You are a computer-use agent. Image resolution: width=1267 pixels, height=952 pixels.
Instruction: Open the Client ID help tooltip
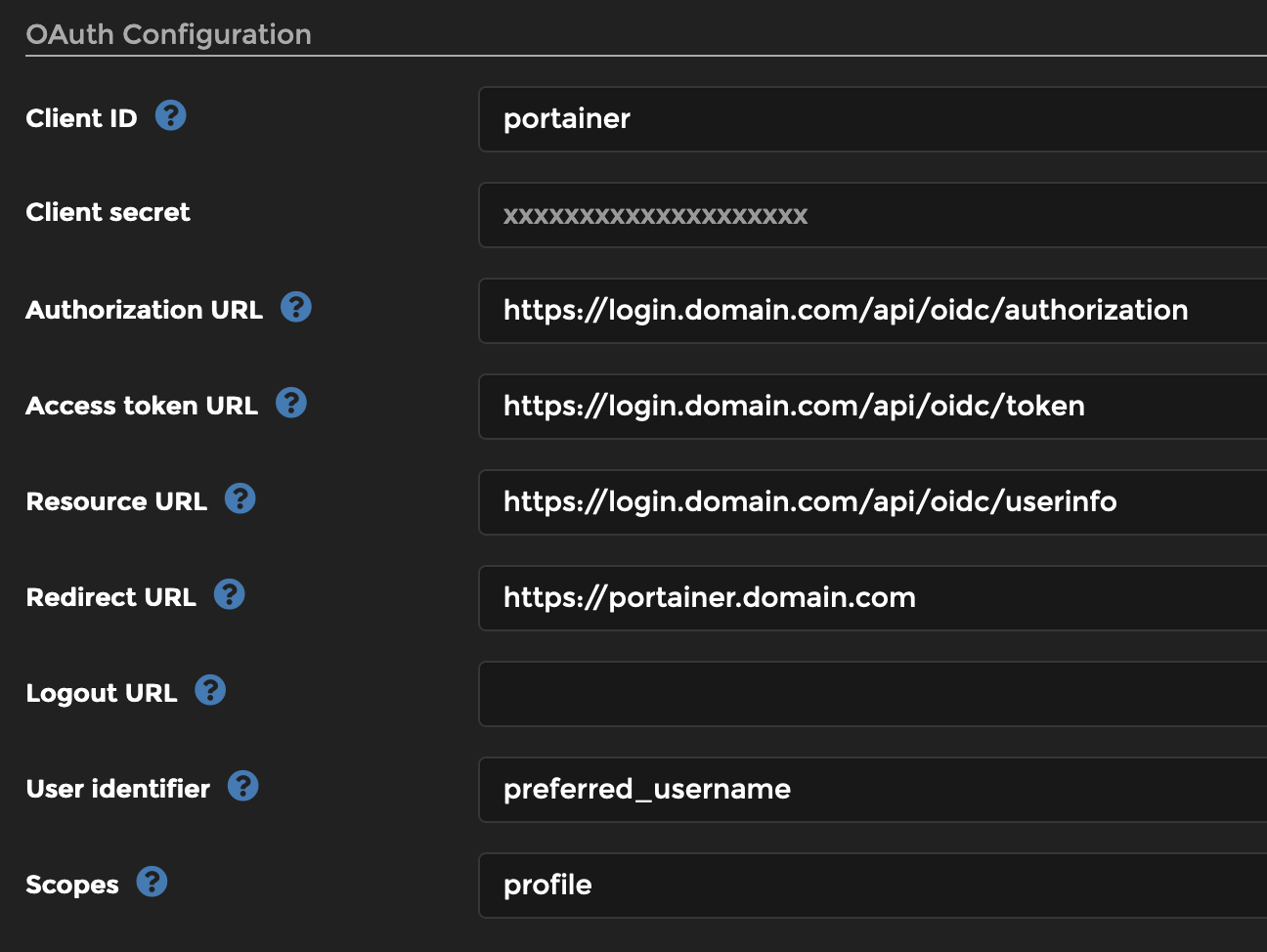pos(171,115)
